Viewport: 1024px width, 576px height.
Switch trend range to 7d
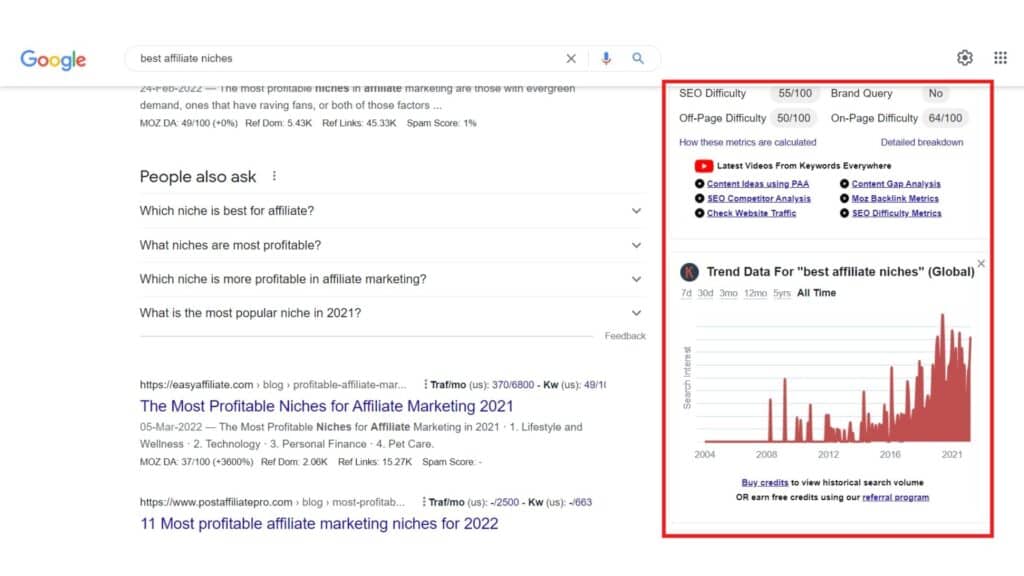(x=686, y=293)
